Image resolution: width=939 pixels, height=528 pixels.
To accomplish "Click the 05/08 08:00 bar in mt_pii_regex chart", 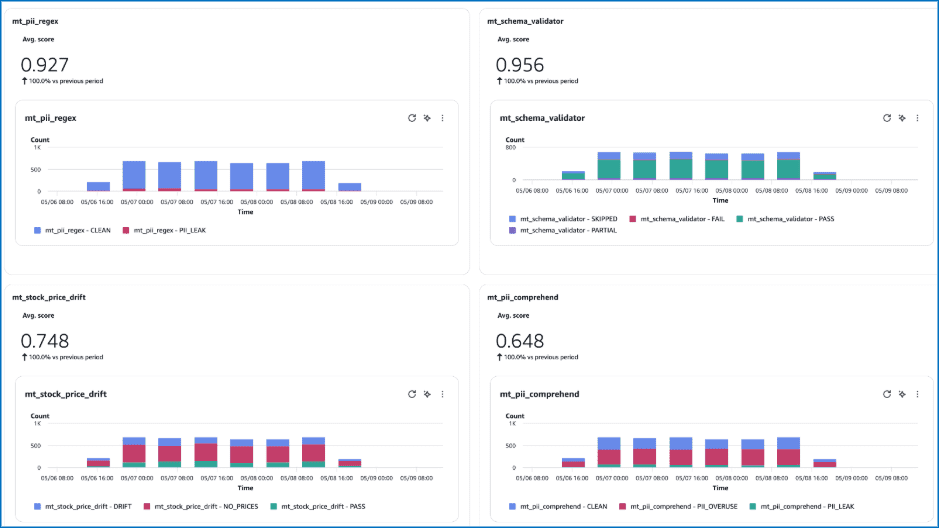I will (x=313, y=176).
